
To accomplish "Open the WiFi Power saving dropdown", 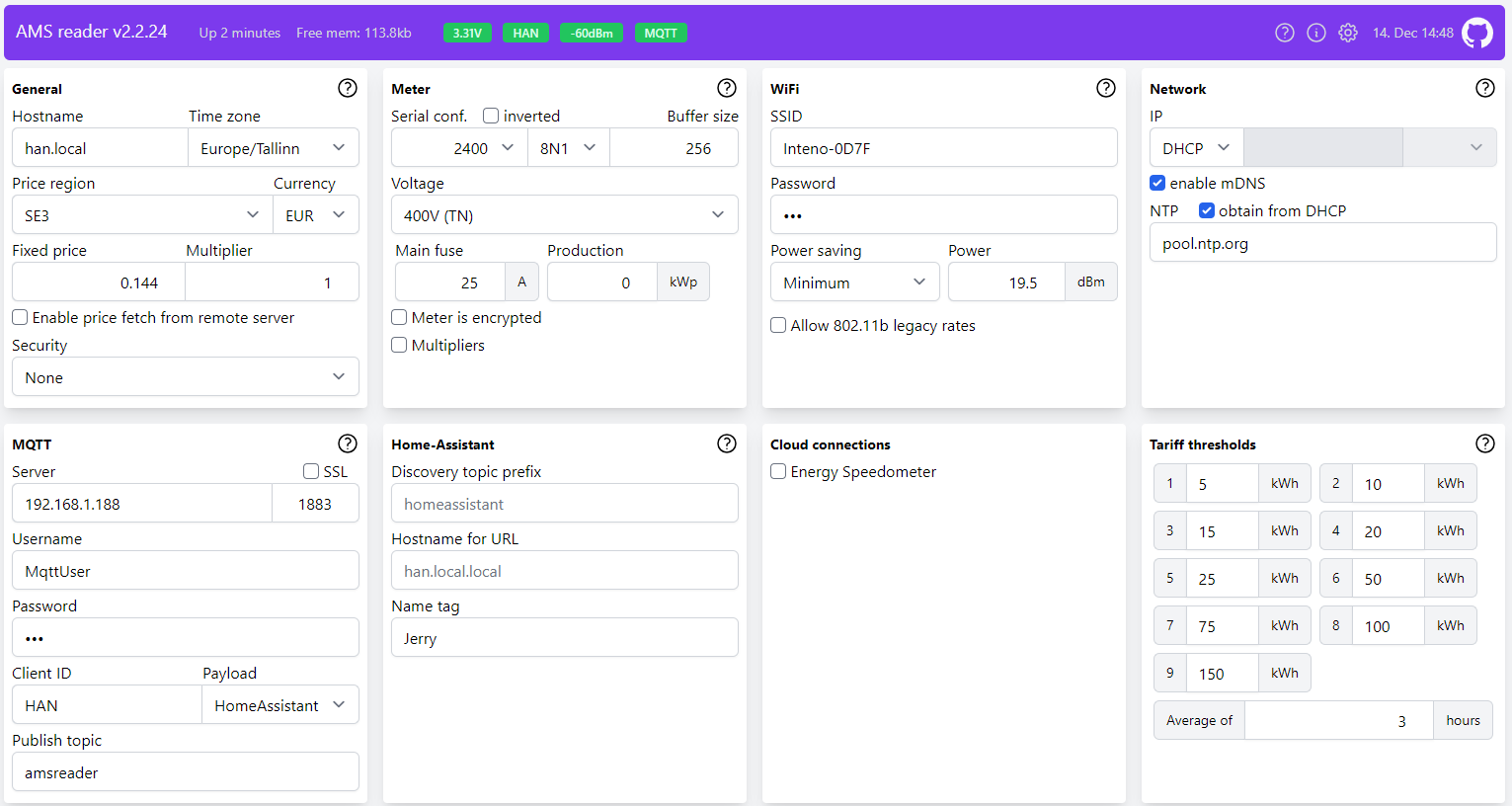I will pyautogui.click(x=855, y=282).
